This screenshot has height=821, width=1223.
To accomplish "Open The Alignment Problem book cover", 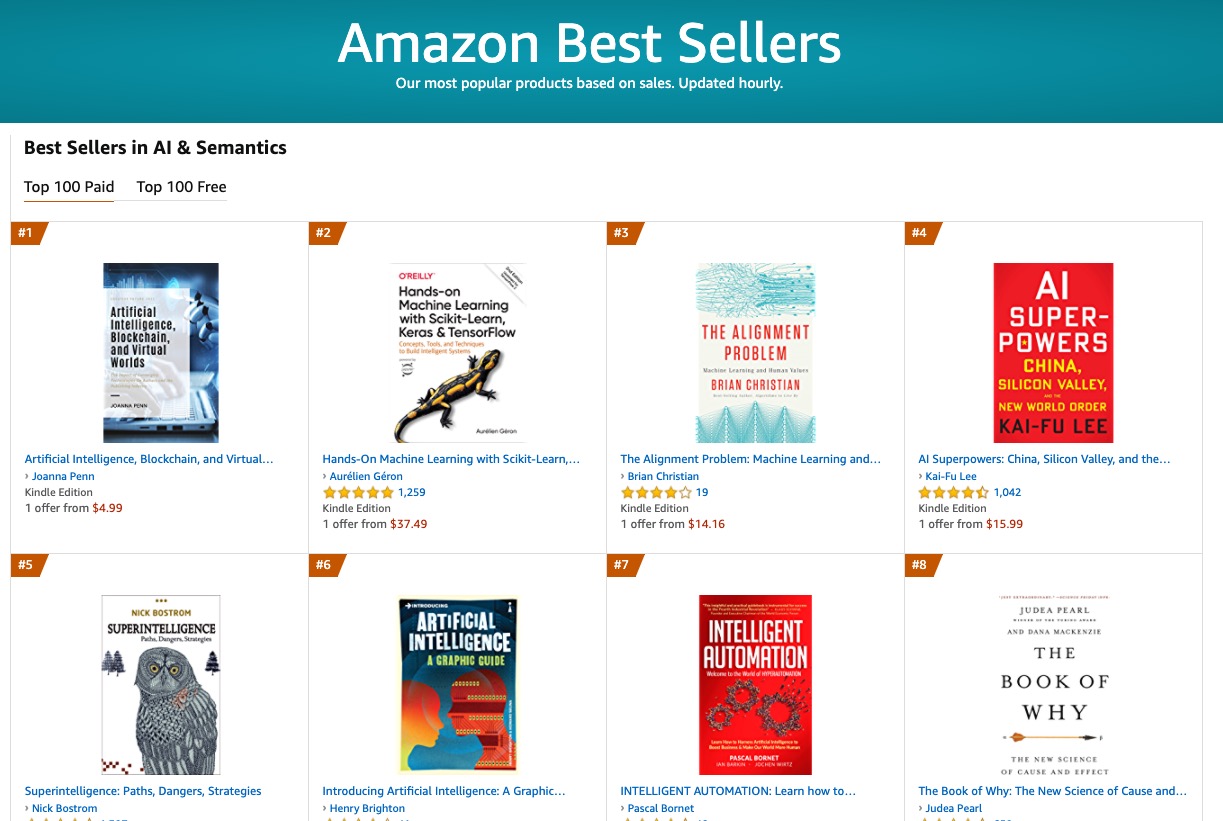I will click(x=754, y=352).
